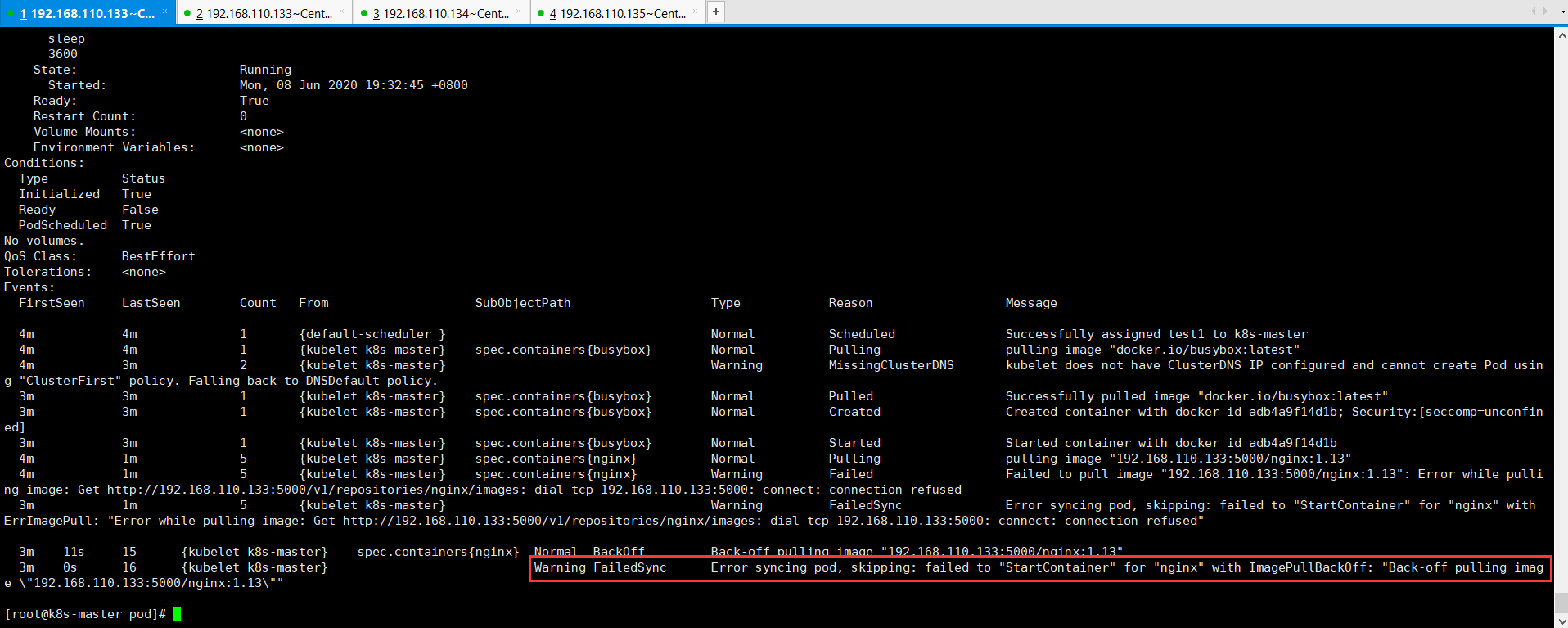Click the "Scheduled" reason
This screenshot has width=1568, height=628.
pyautogui.click(x=862, y=334)
